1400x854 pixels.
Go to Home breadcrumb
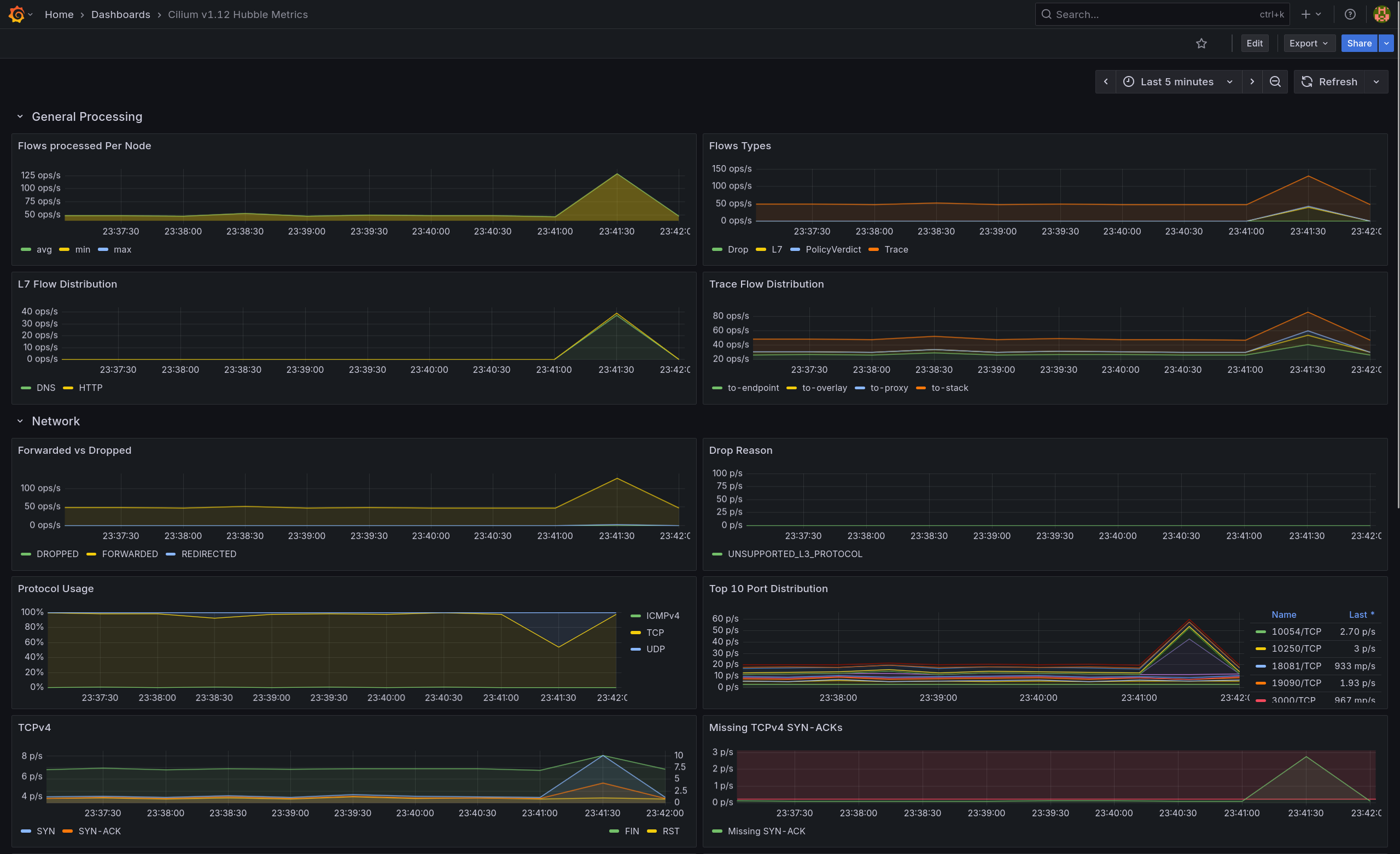59,14
